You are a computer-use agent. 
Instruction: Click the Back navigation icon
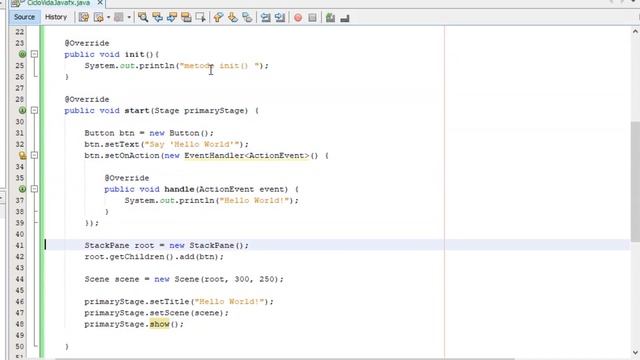(x=98, y=18)
